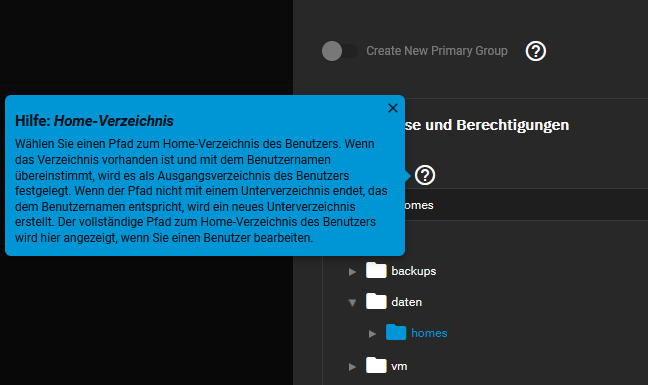Collapse the daten folder arrow
The image size is (648, 385).
click(352, 303)
